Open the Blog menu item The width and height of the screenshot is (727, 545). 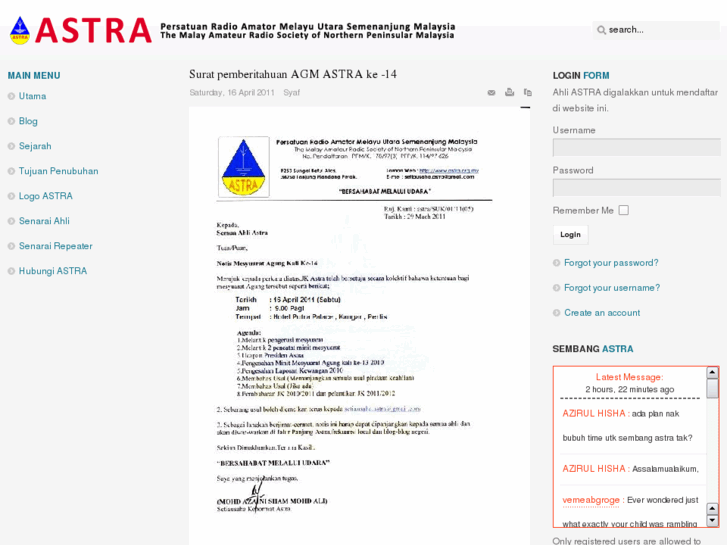[28, 121]
